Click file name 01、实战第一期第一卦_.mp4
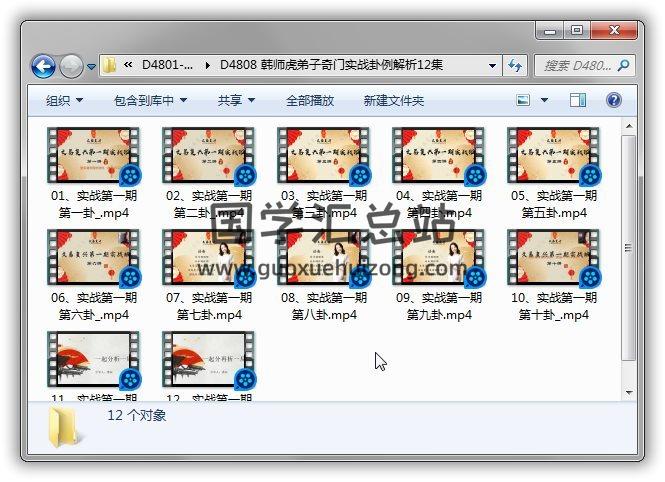The height and width of the screenshot is (482, 665). 94,204
